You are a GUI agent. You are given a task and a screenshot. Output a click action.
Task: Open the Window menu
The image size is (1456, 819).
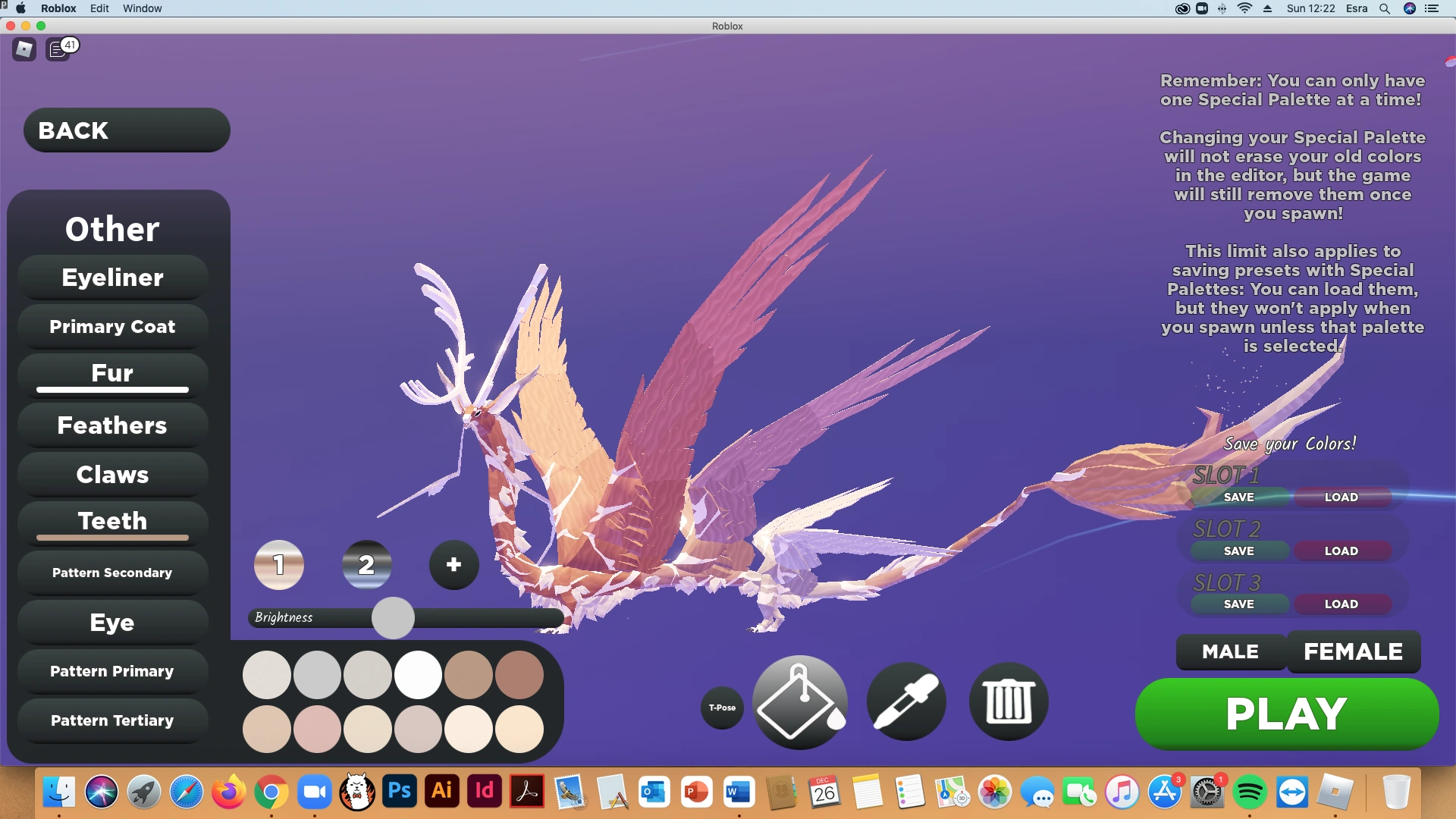[x=142, y=8]
